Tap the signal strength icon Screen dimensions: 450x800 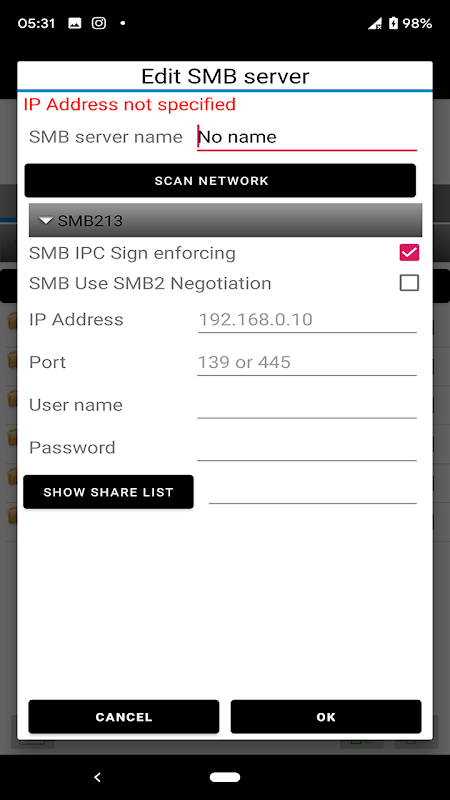coord(375,23)
